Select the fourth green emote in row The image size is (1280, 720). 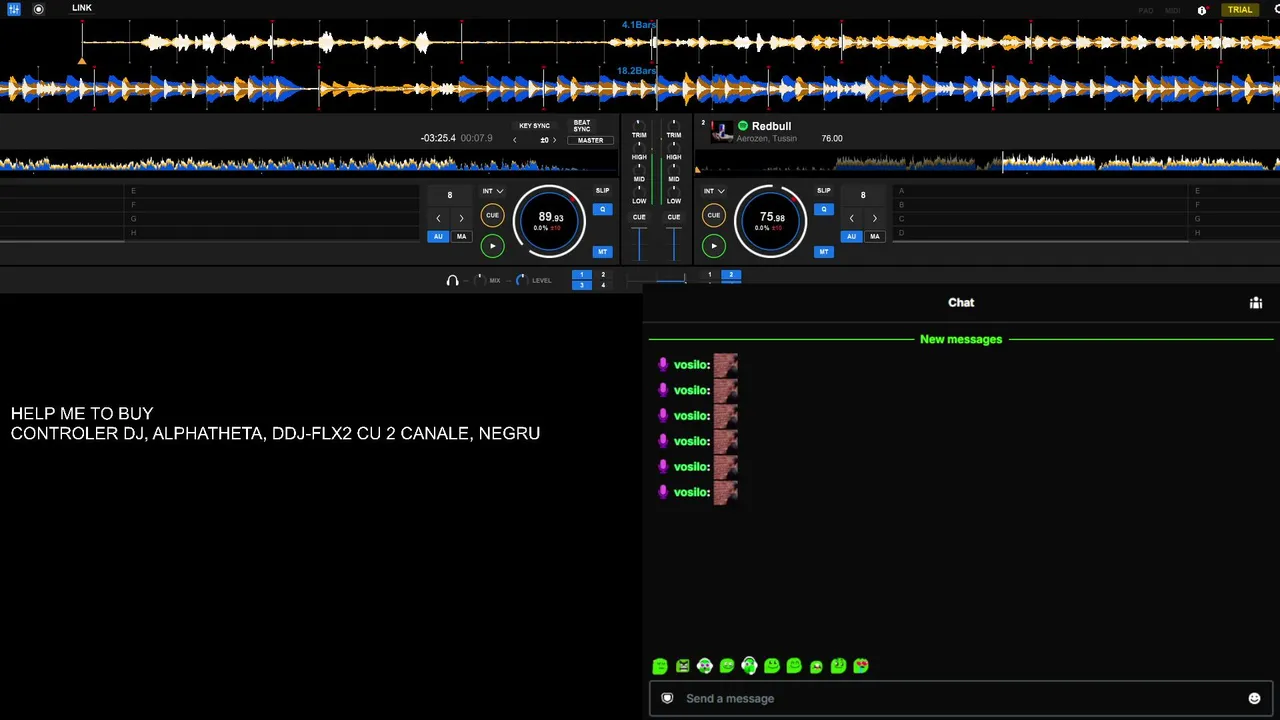click(x=727, y=666)
